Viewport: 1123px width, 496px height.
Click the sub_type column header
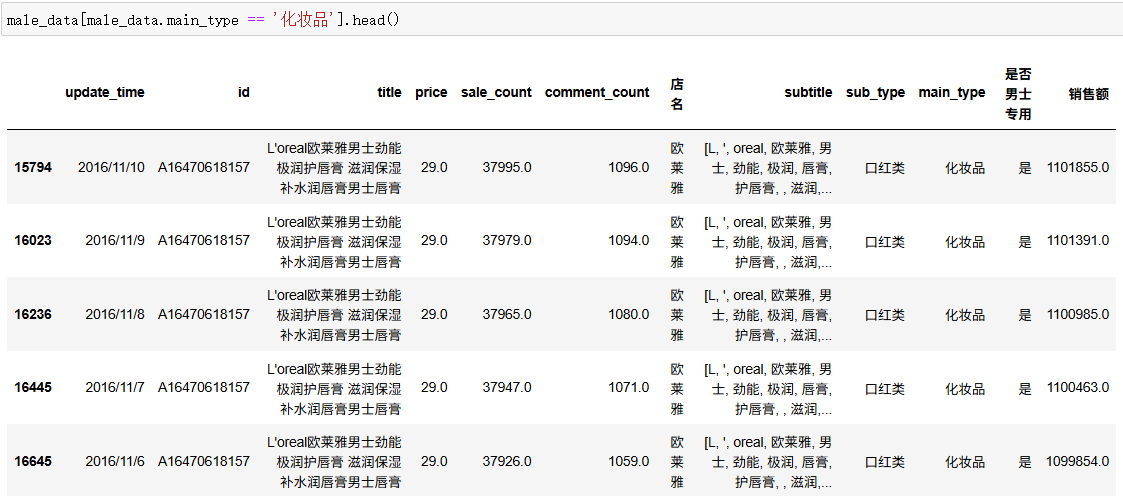coord(875,92)
